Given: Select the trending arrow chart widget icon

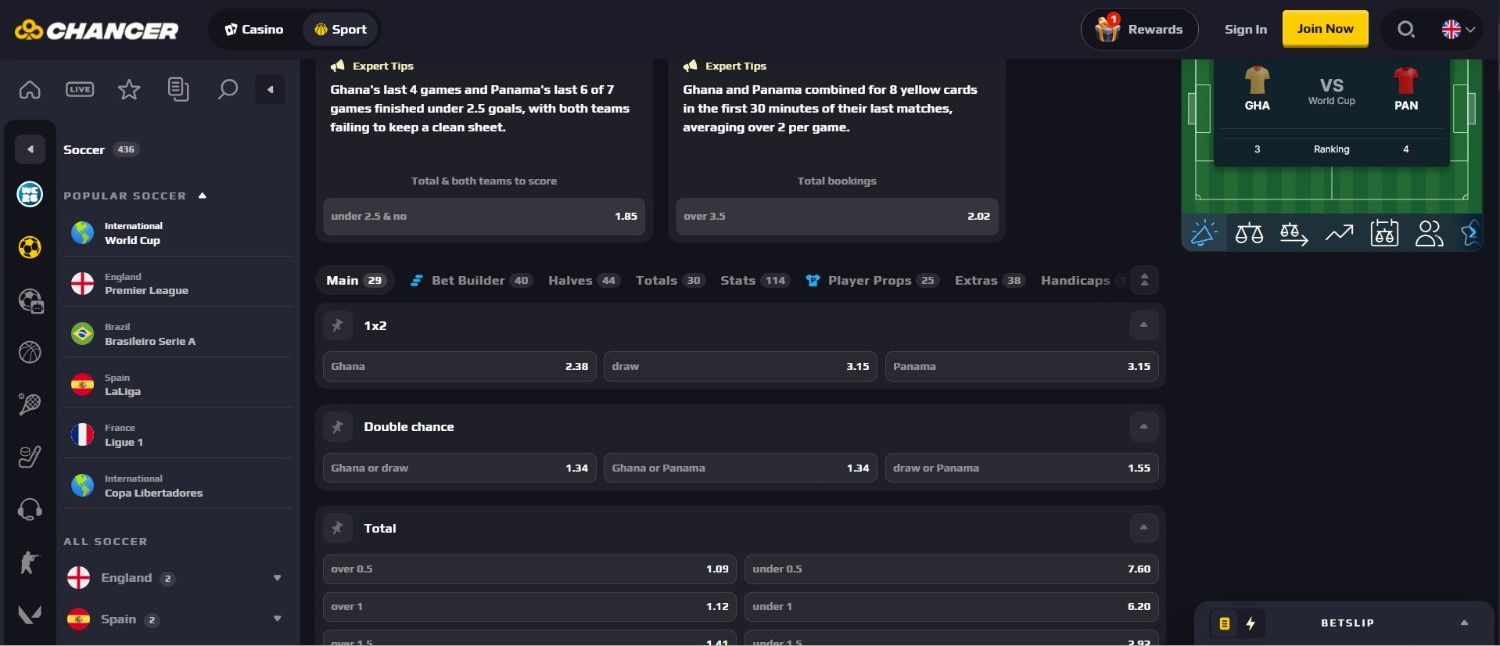Looking at the screenshot, I should click(1339, 233).
